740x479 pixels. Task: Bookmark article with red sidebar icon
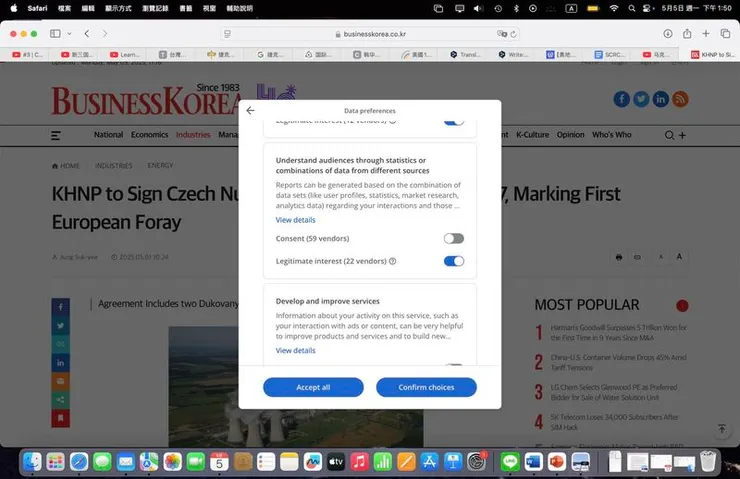[60, 419]
